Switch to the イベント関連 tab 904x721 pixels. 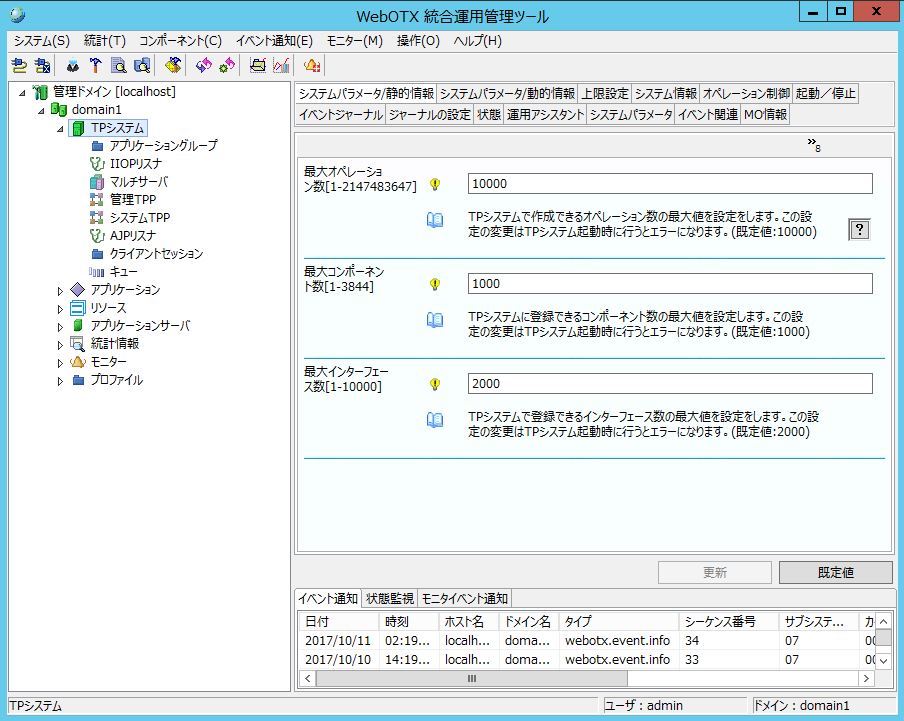pyautogui.click(x=708, y=115)
